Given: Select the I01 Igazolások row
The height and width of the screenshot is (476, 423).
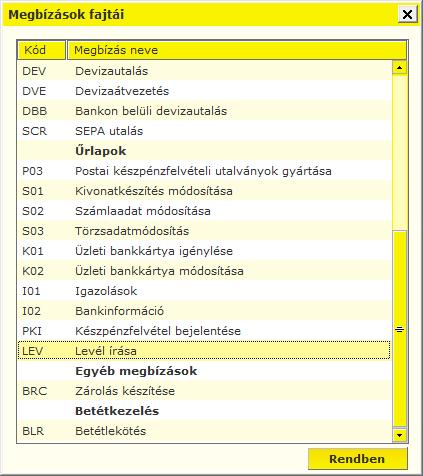Looking at the screenshot, I should (x=204, y=291).
